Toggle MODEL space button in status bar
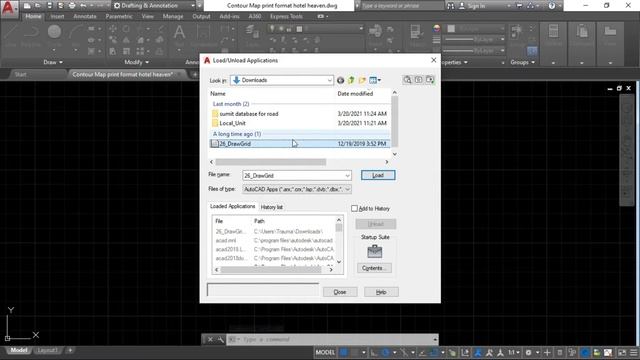640x360 pixels. point(325,352)
